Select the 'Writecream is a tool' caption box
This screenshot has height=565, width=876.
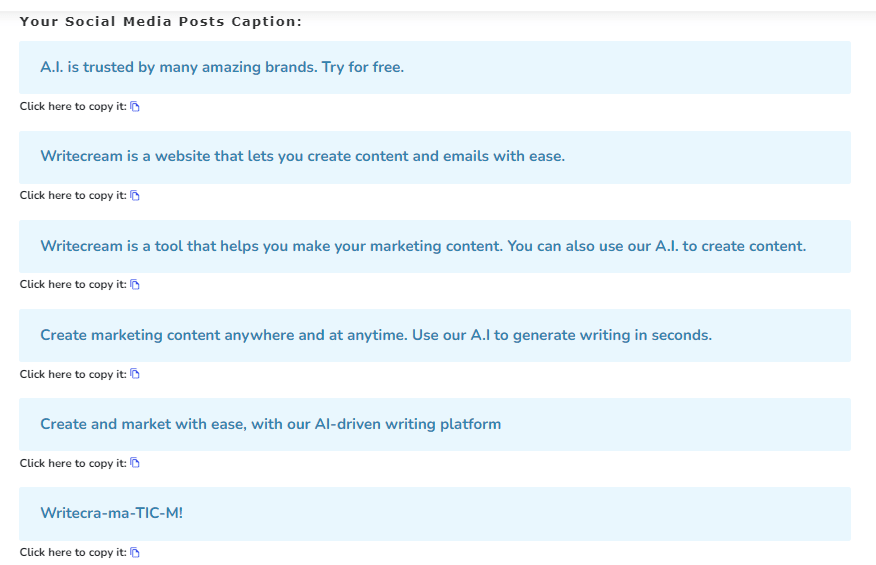(435, 246)
